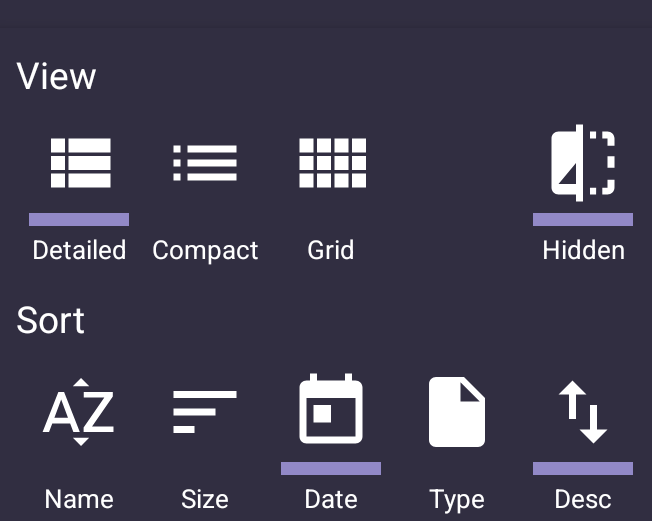Sort by Size bars icon
Screen dimensions: 652x521
[205, 412]
